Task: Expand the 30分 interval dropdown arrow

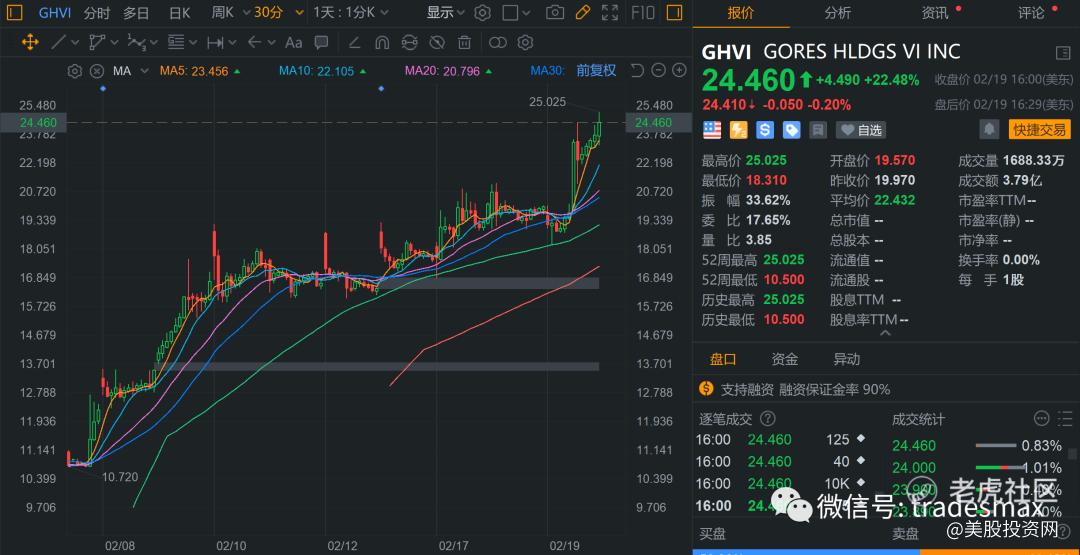Action: [299, 12]
